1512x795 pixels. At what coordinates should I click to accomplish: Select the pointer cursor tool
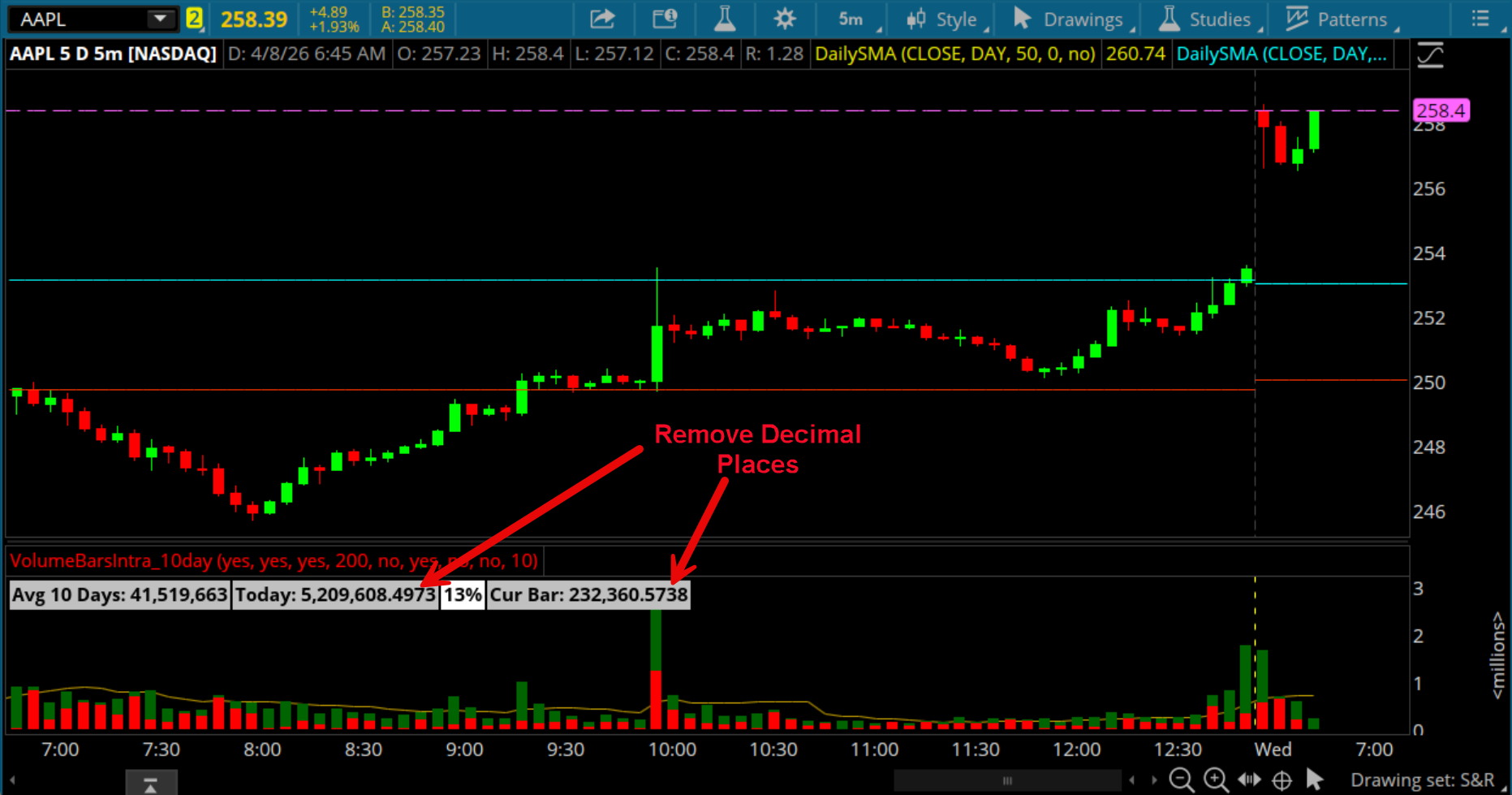point(1315,780)
